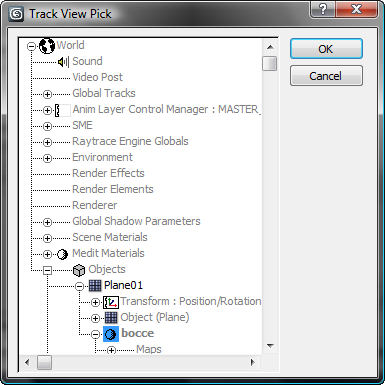Select the Medit Materials label
This screenshot has width=385, height=385.
click(x=108, y=253)
